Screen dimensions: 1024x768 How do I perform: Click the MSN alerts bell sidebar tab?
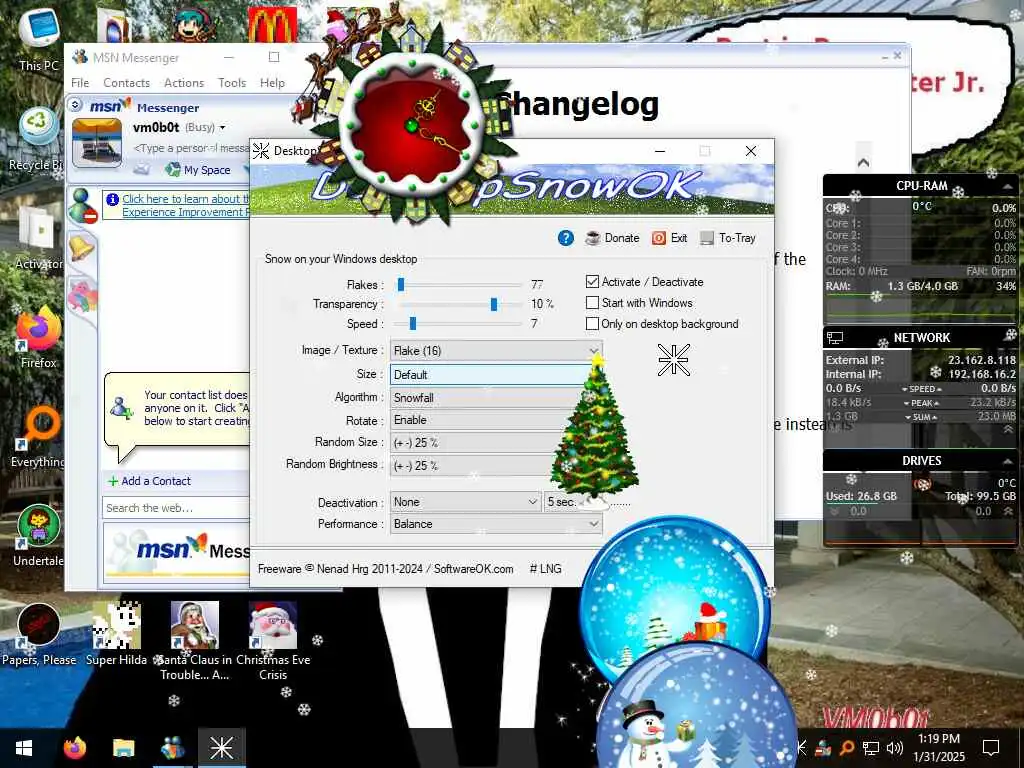(82, 249)
